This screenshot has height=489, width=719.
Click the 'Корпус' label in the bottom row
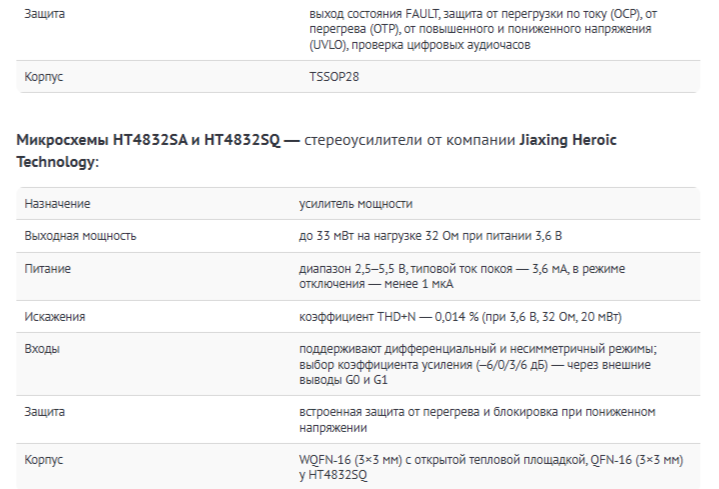[44, 460]
